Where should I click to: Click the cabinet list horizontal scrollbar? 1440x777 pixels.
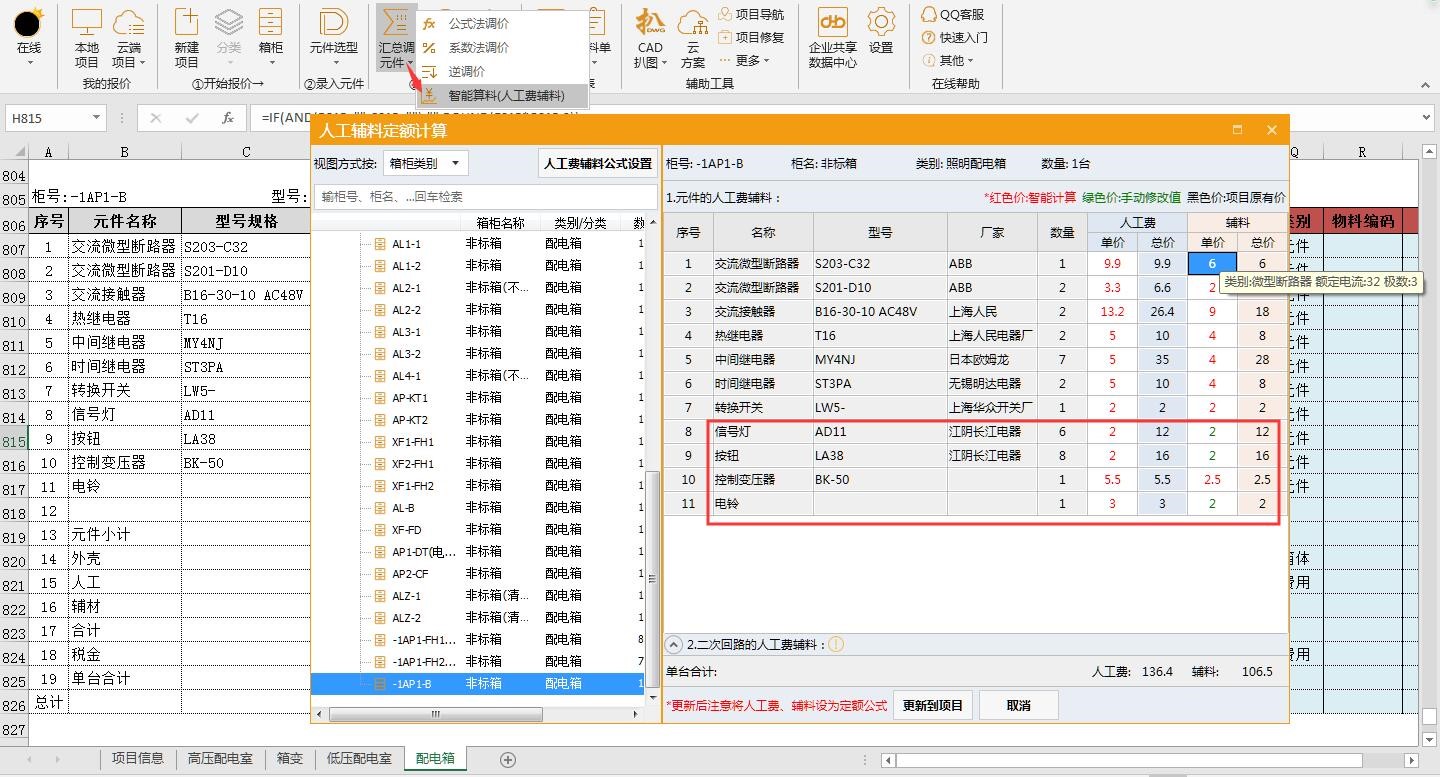point(436,715)
